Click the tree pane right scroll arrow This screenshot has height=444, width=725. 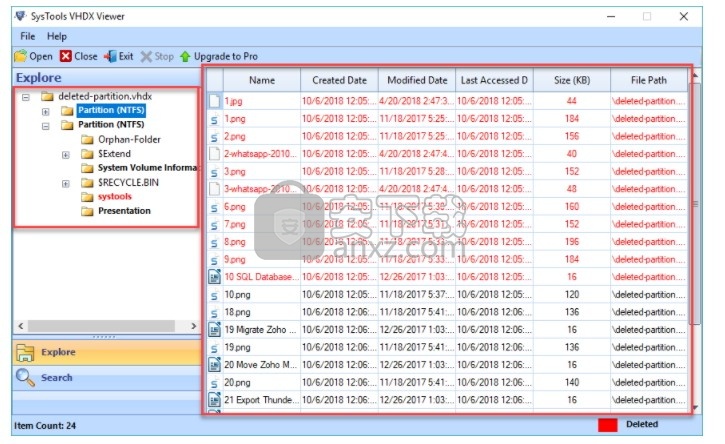pos(194,326)
